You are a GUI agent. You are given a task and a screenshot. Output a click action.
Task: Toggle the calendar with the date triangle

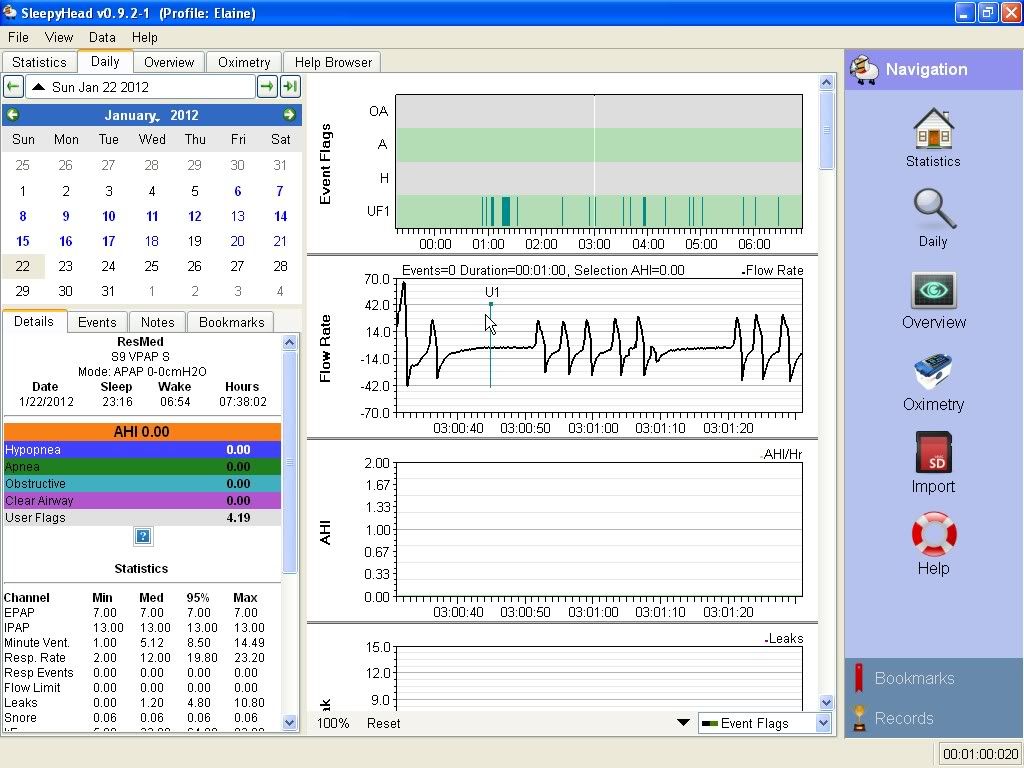(x=39, y=87)
